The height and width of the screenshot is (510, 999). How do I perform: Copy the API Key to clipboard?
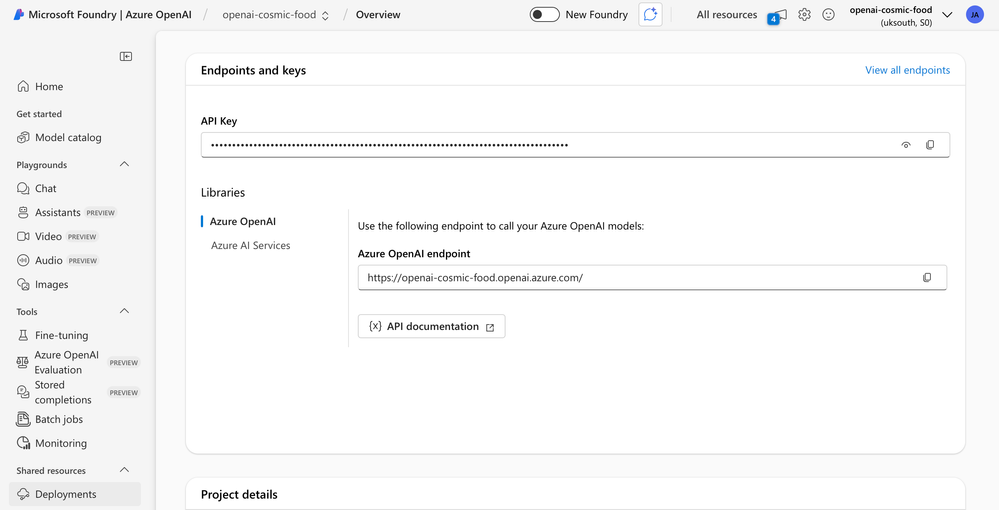point(930,145)
